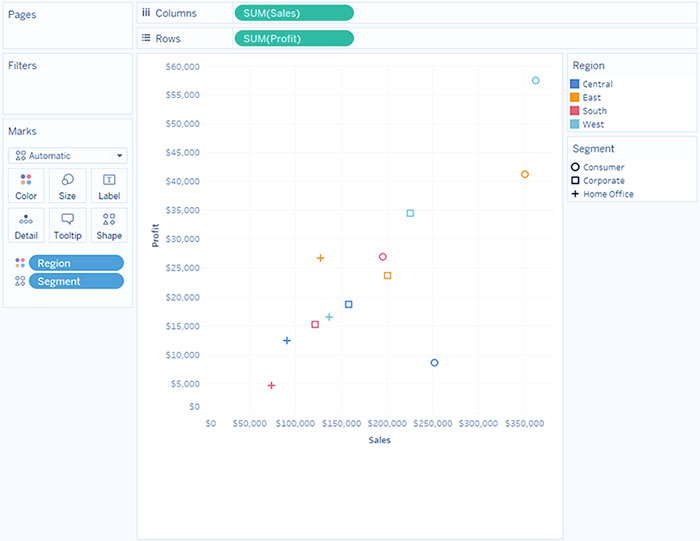Click the $200,000 sales axis label
Image resolution: width=700 pixels, height=541 pixels.
(387, 424)
